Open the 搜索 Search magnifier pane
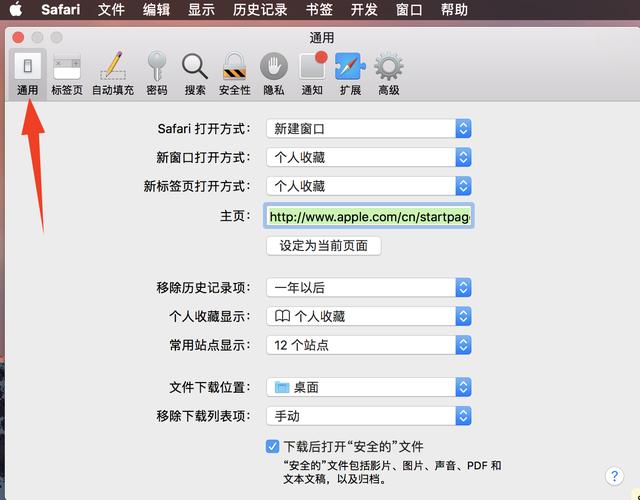640x500 pixels. (195, 74)
